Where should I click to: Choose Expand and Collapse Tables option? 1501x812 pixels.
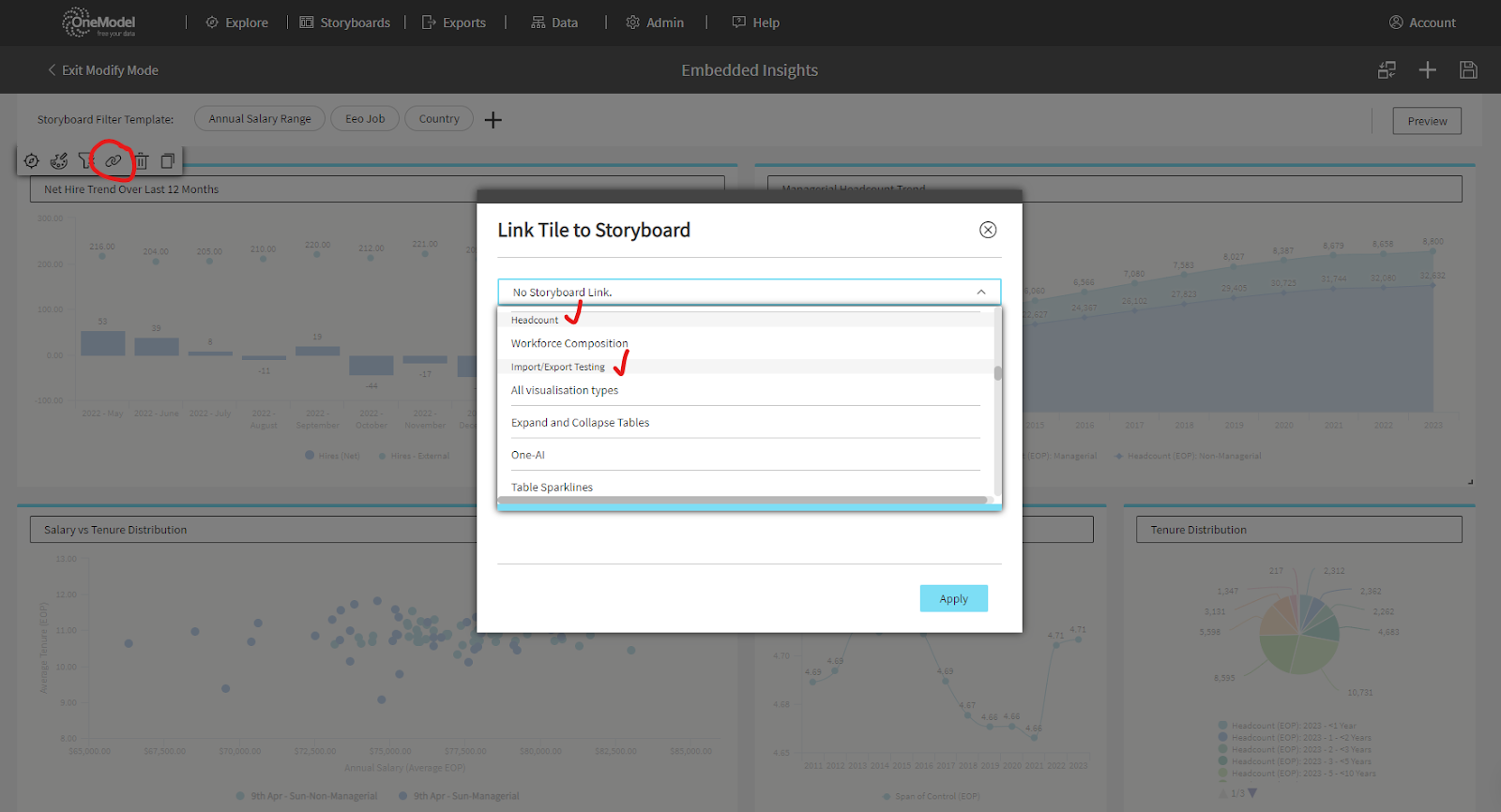(580, 423)
